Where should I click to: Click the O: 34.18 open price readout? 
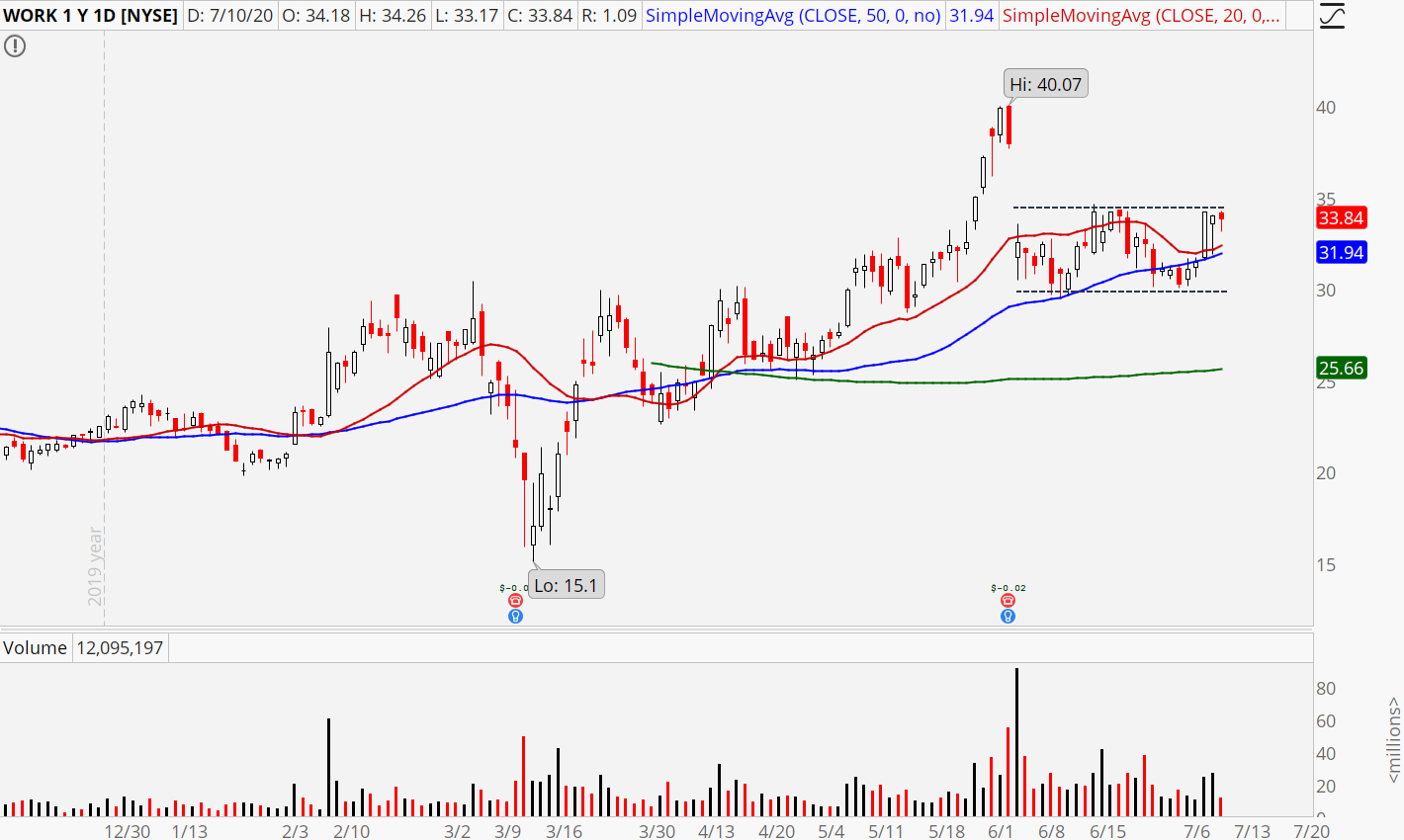[x=316, y=16]
